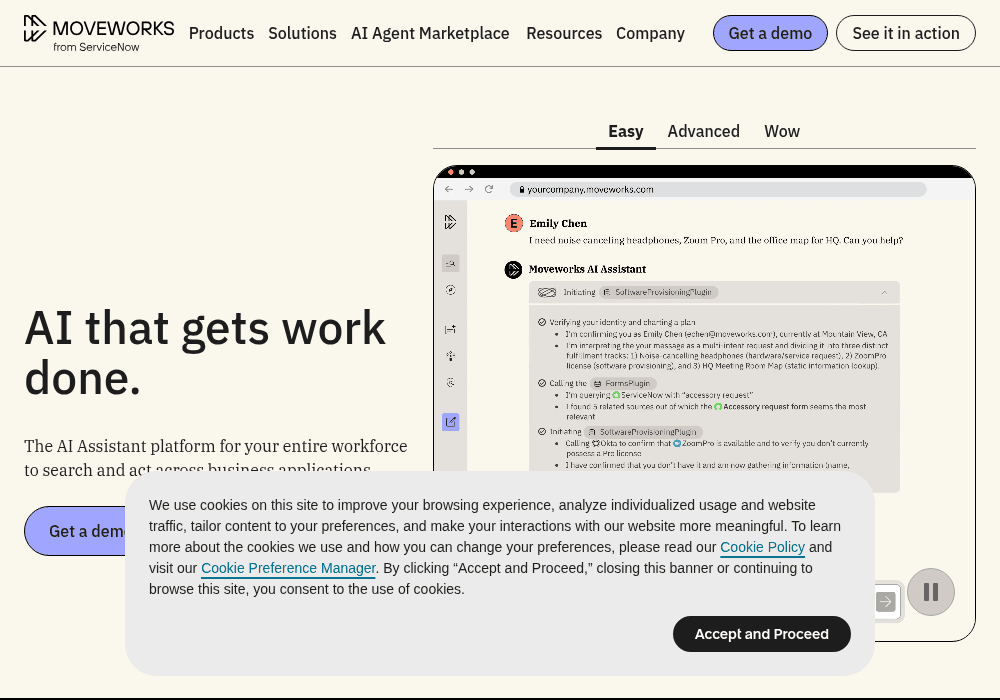The width and height of the screenshot is (1000, 700).
Task: Click the header Get a demo button
Action: tap(770, 33)
